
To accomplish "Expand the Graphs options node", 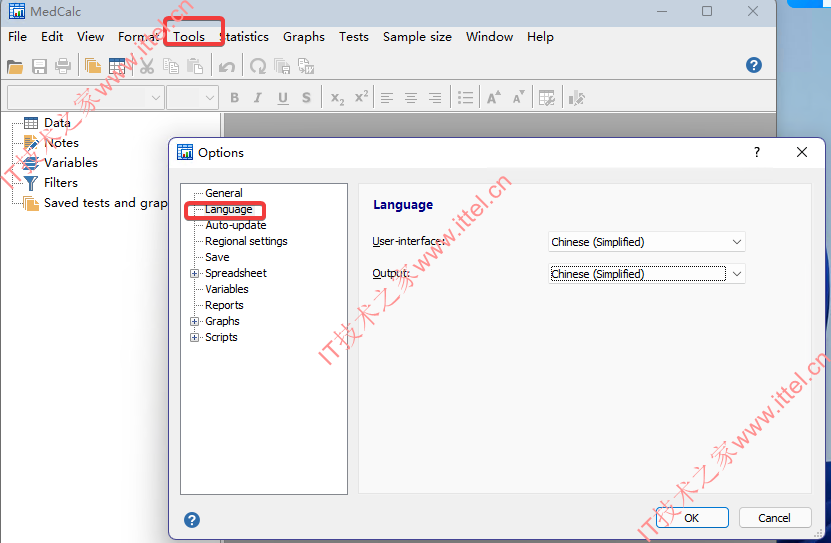I will pyautogui.click(x=195, y=322).
